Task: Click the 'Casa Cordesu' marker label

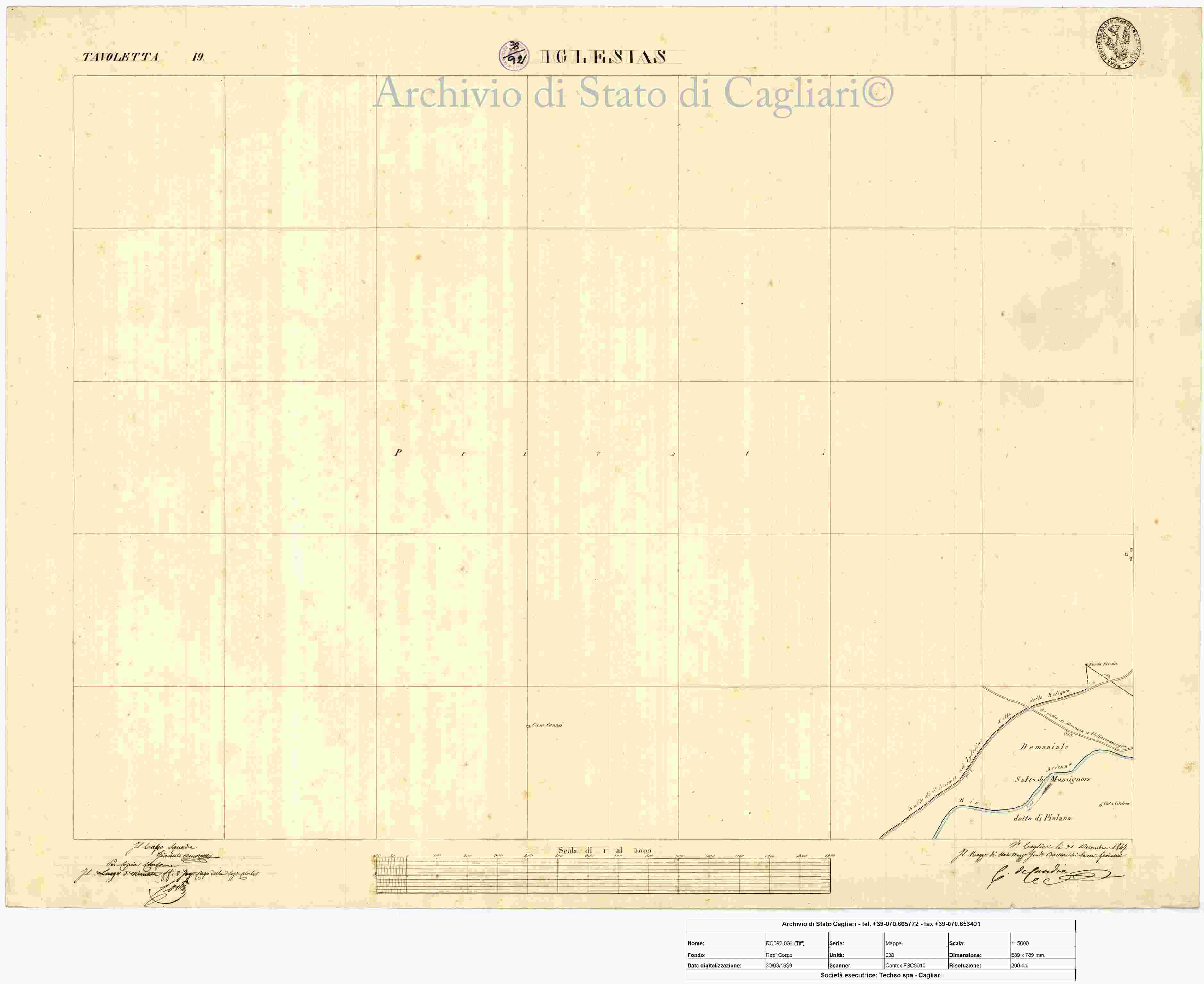Action: (1117, 803)
